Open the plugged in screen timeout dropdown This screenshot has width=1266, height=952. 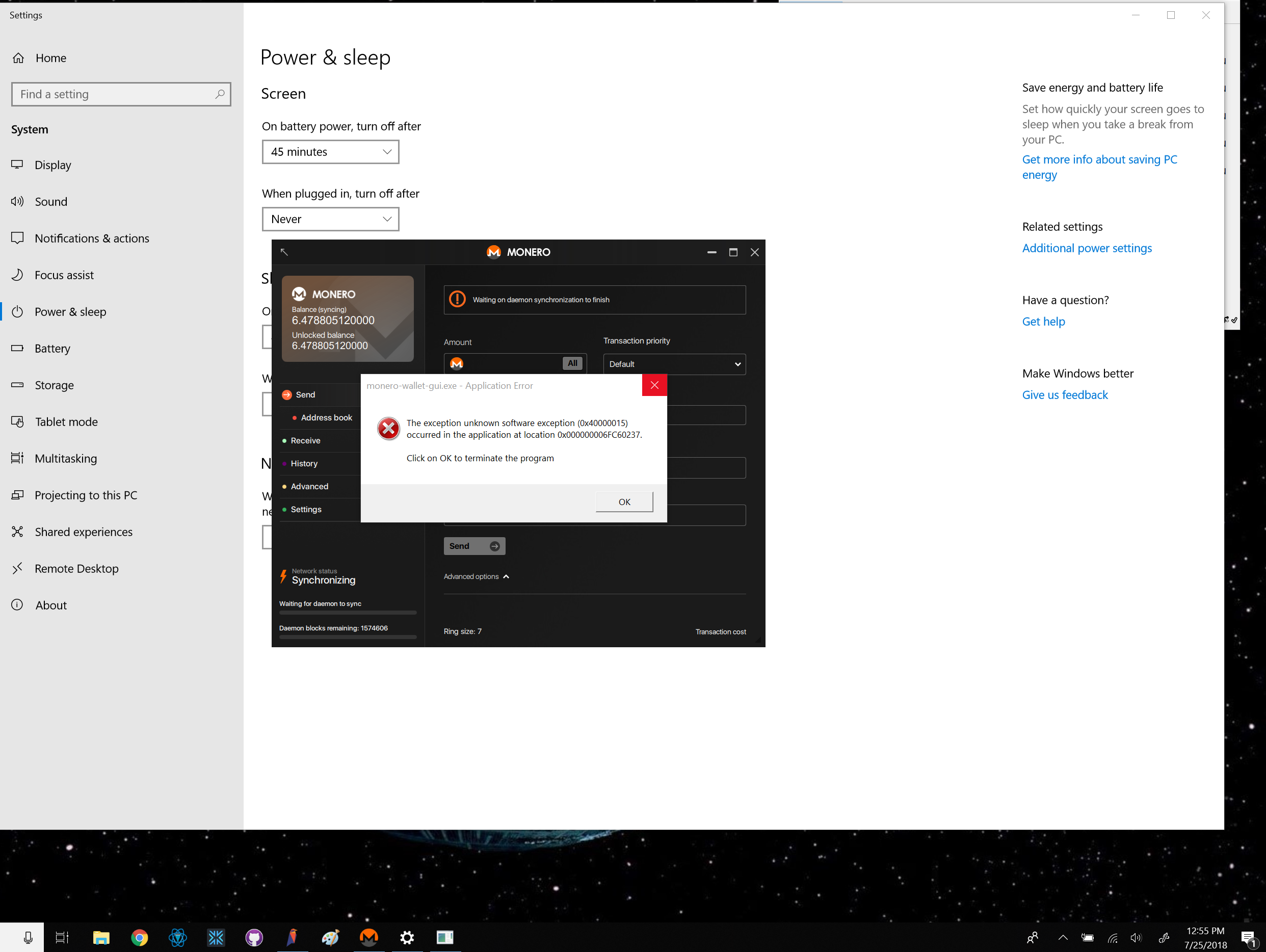point(330,219)
